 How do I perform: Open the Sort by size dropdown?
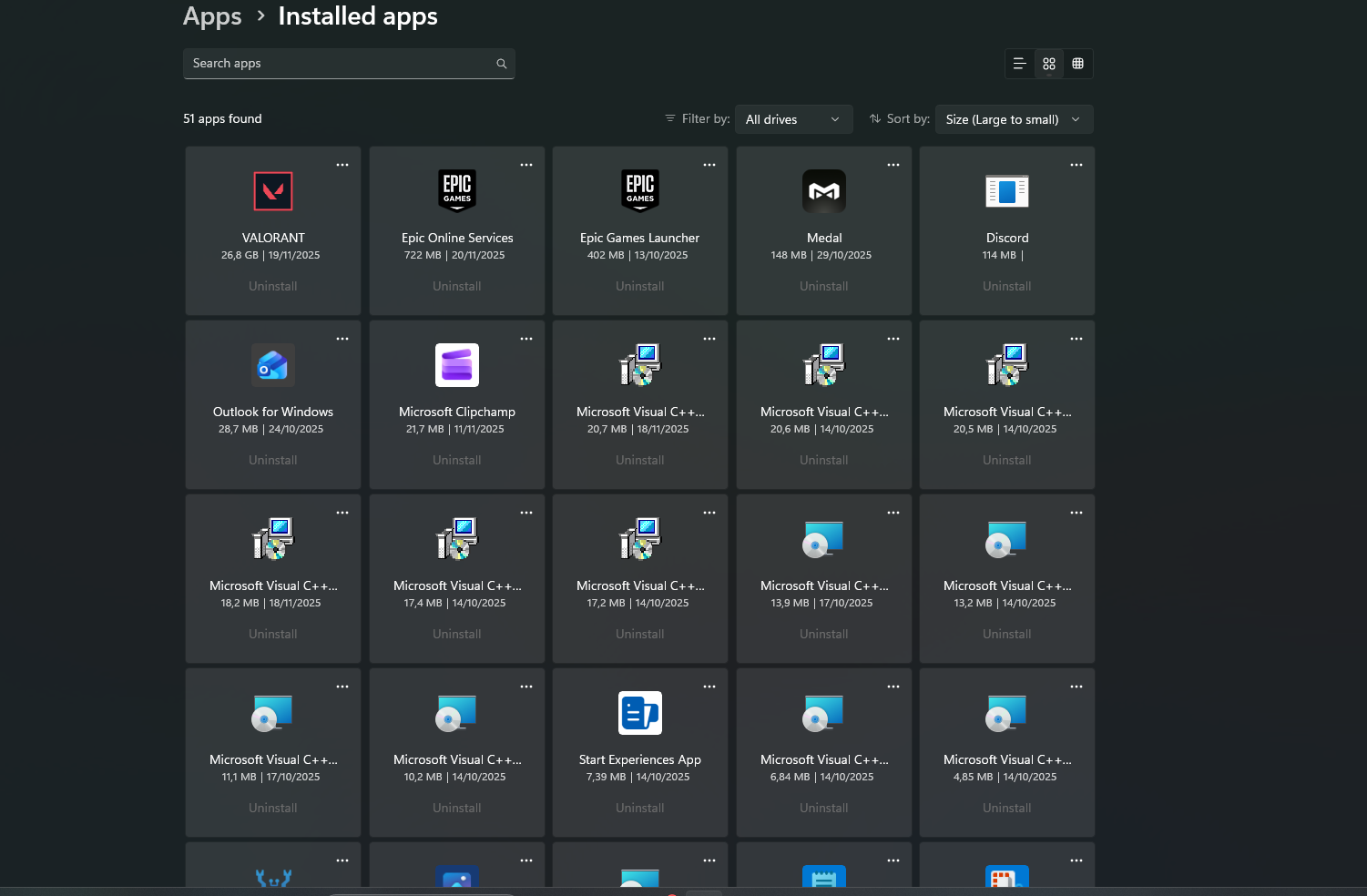pos(1014,119)
